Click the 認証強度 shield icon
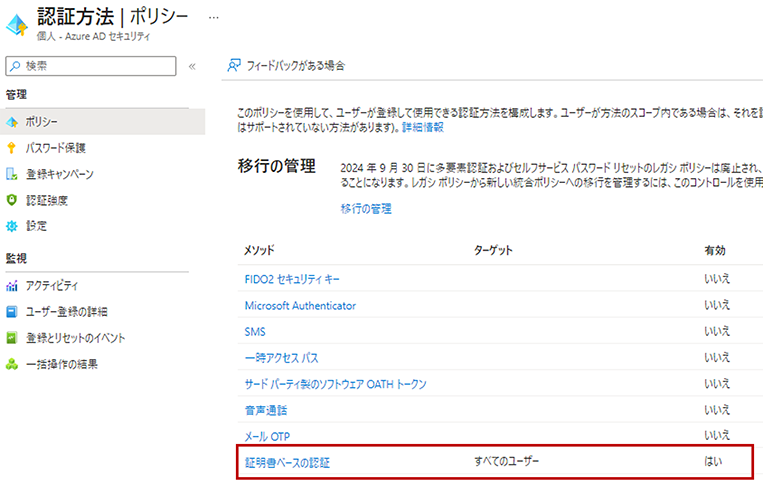 tap(12, 200)
